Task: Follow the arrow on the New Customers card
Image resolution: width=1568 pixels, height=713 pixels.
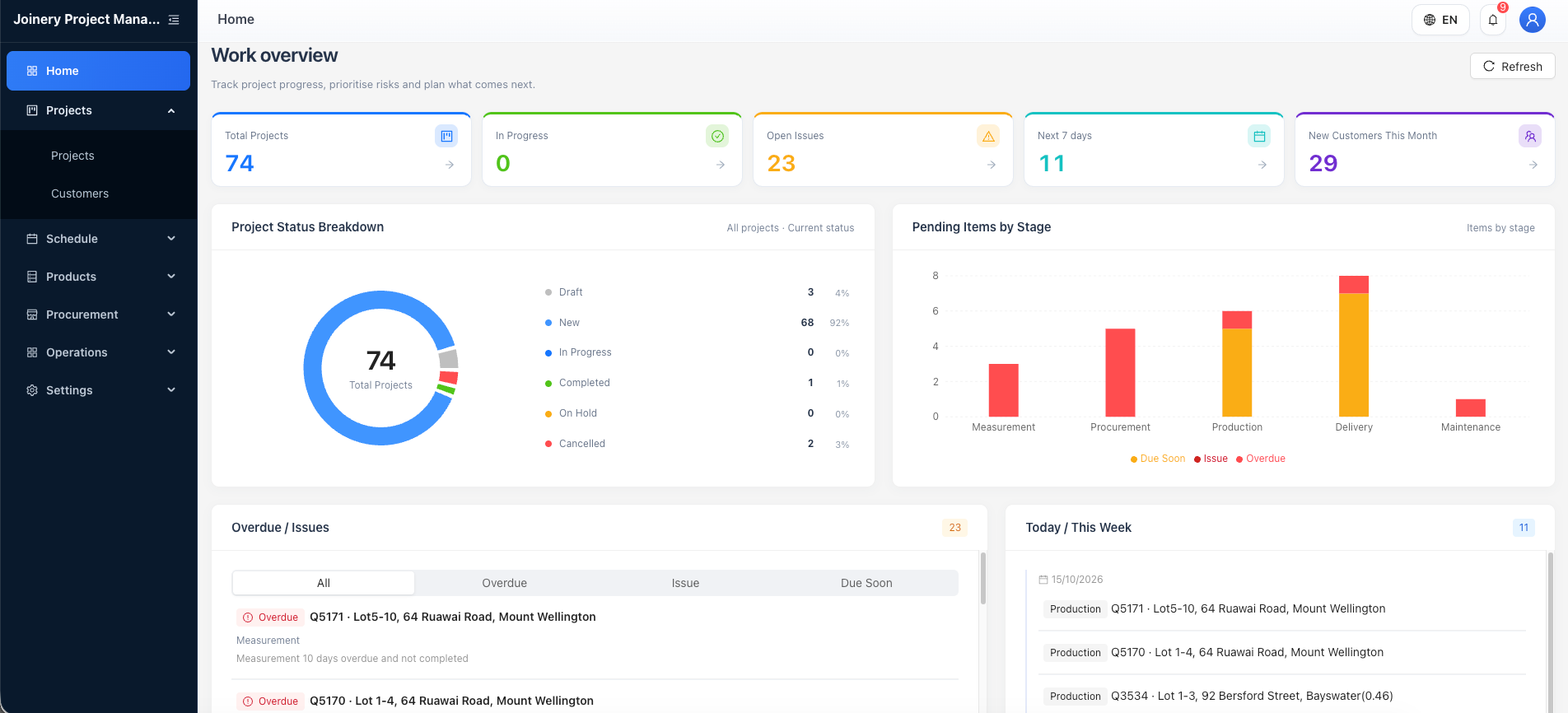Action: (x=1533, y=165)
